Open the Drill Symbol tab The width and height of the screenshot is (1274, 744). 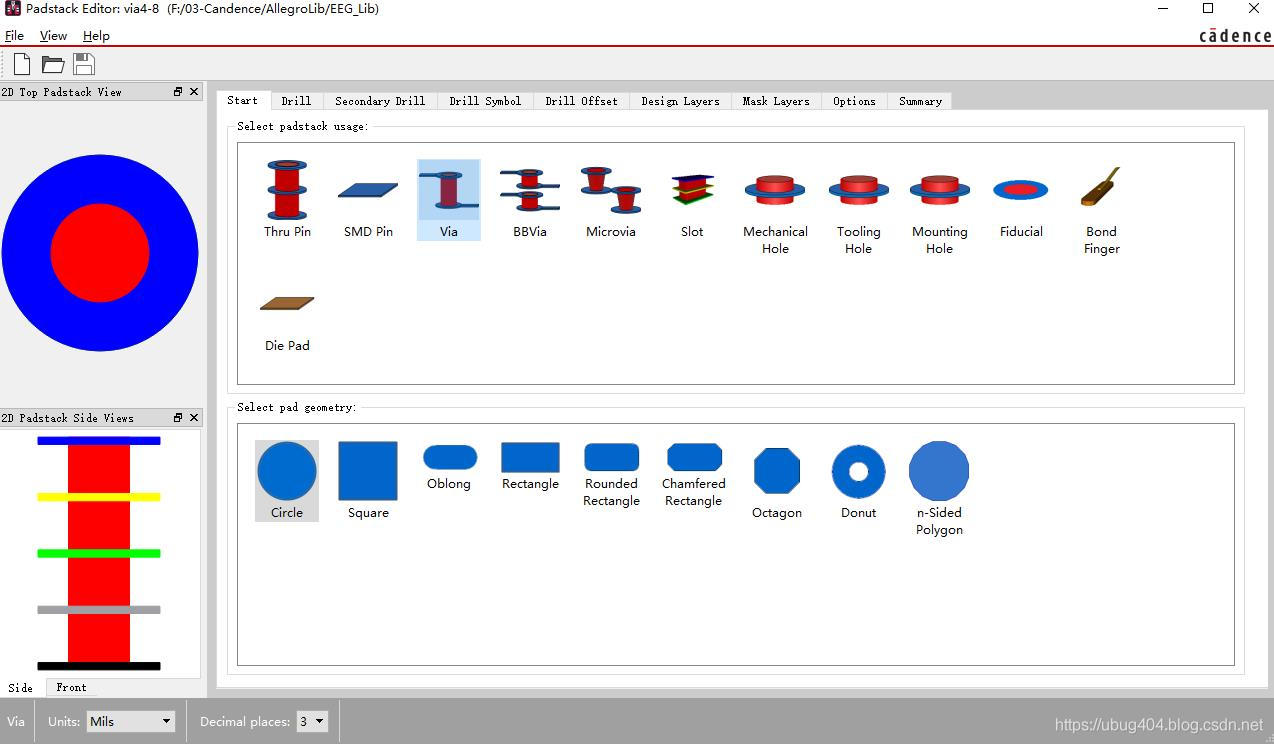point(485,101)
